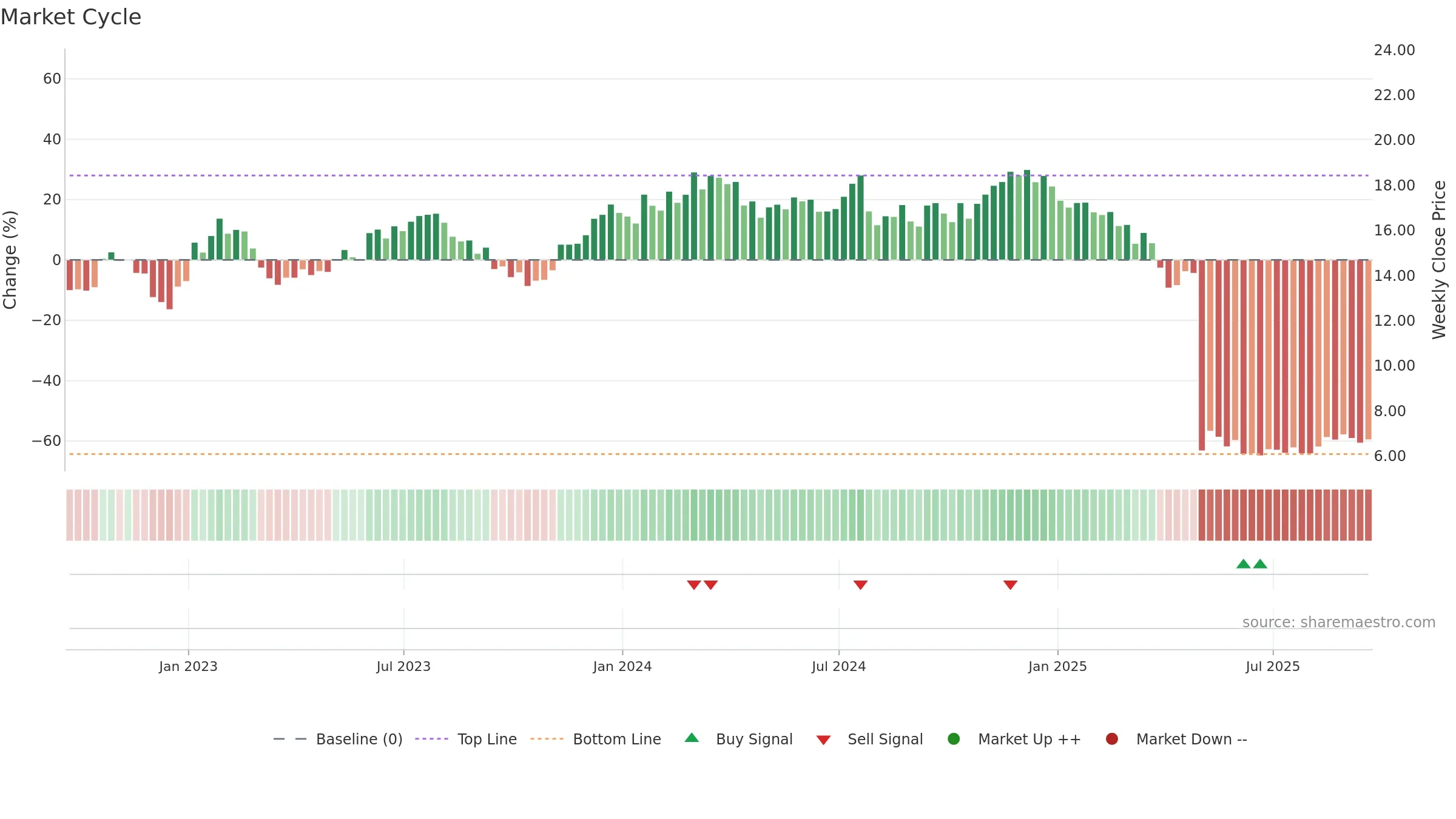Toggle the Sell Signal legend entry
The height and width of the screenshot is (819, 1456).
869,739
